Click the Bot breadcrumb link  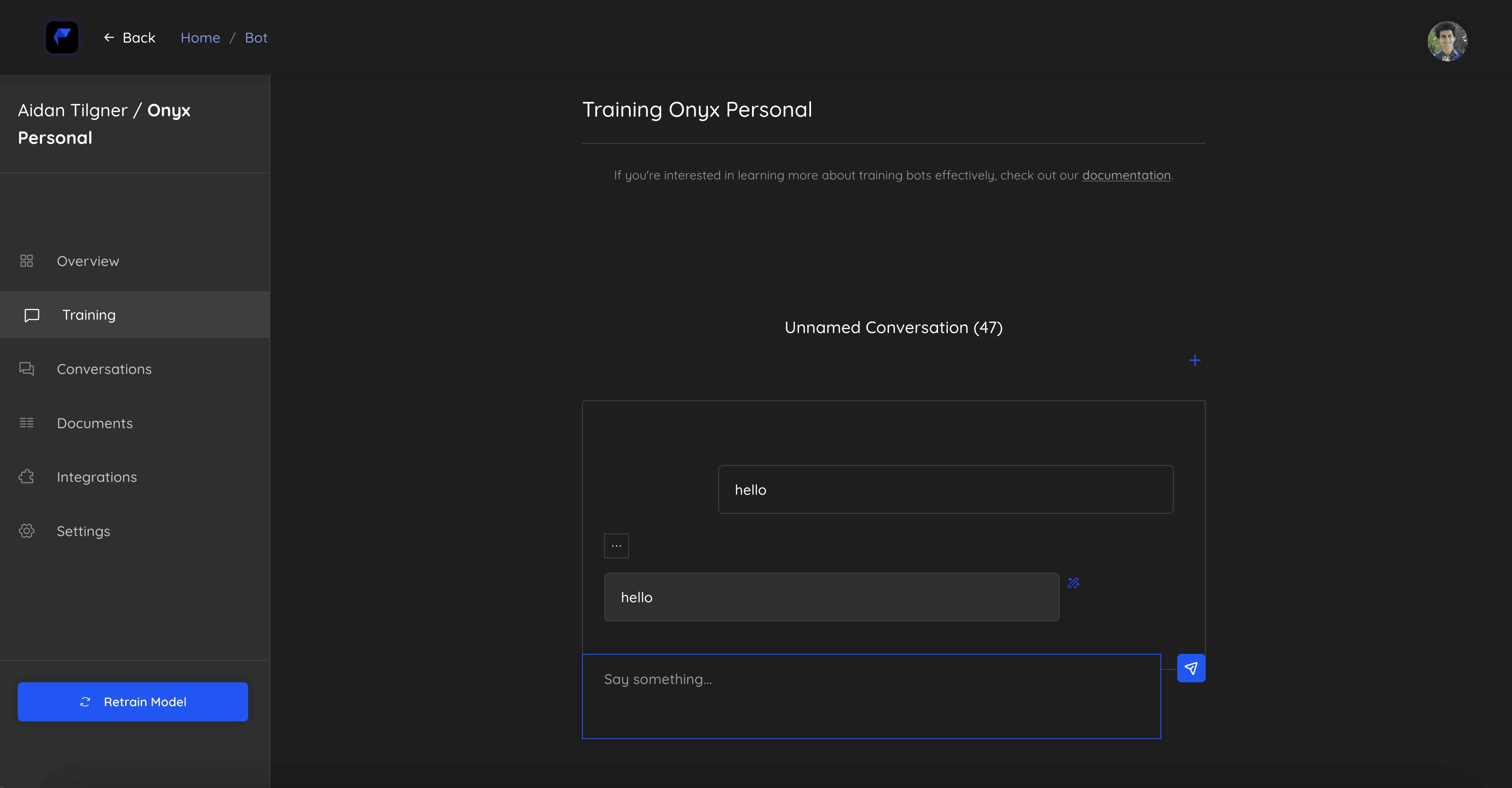click(x=256, y=38)
